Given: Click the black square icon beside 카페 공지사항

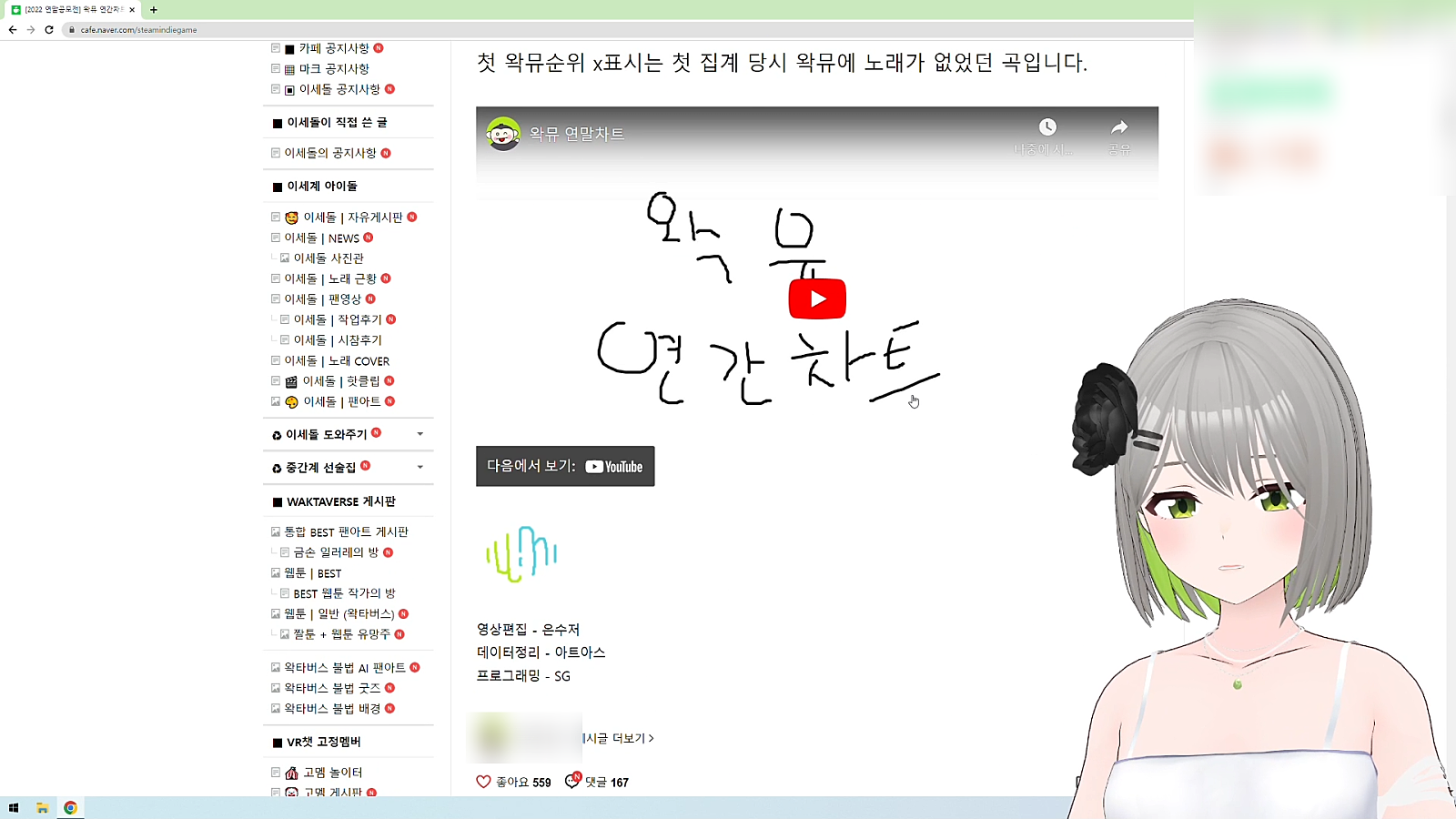Looking at the screenshot, I should (289, 49).
